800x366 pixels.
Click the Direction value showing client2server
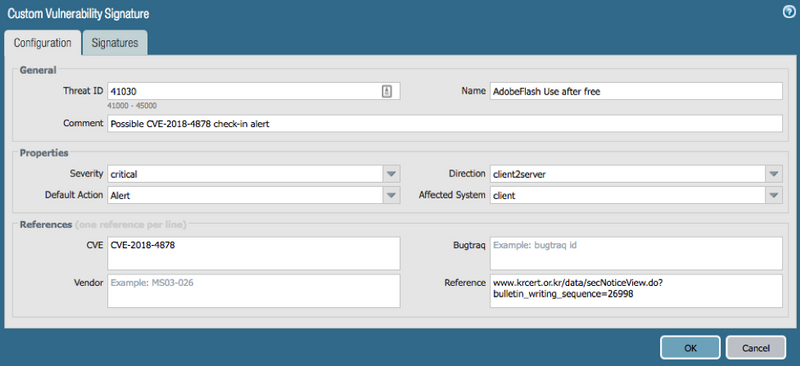point(628,174)
